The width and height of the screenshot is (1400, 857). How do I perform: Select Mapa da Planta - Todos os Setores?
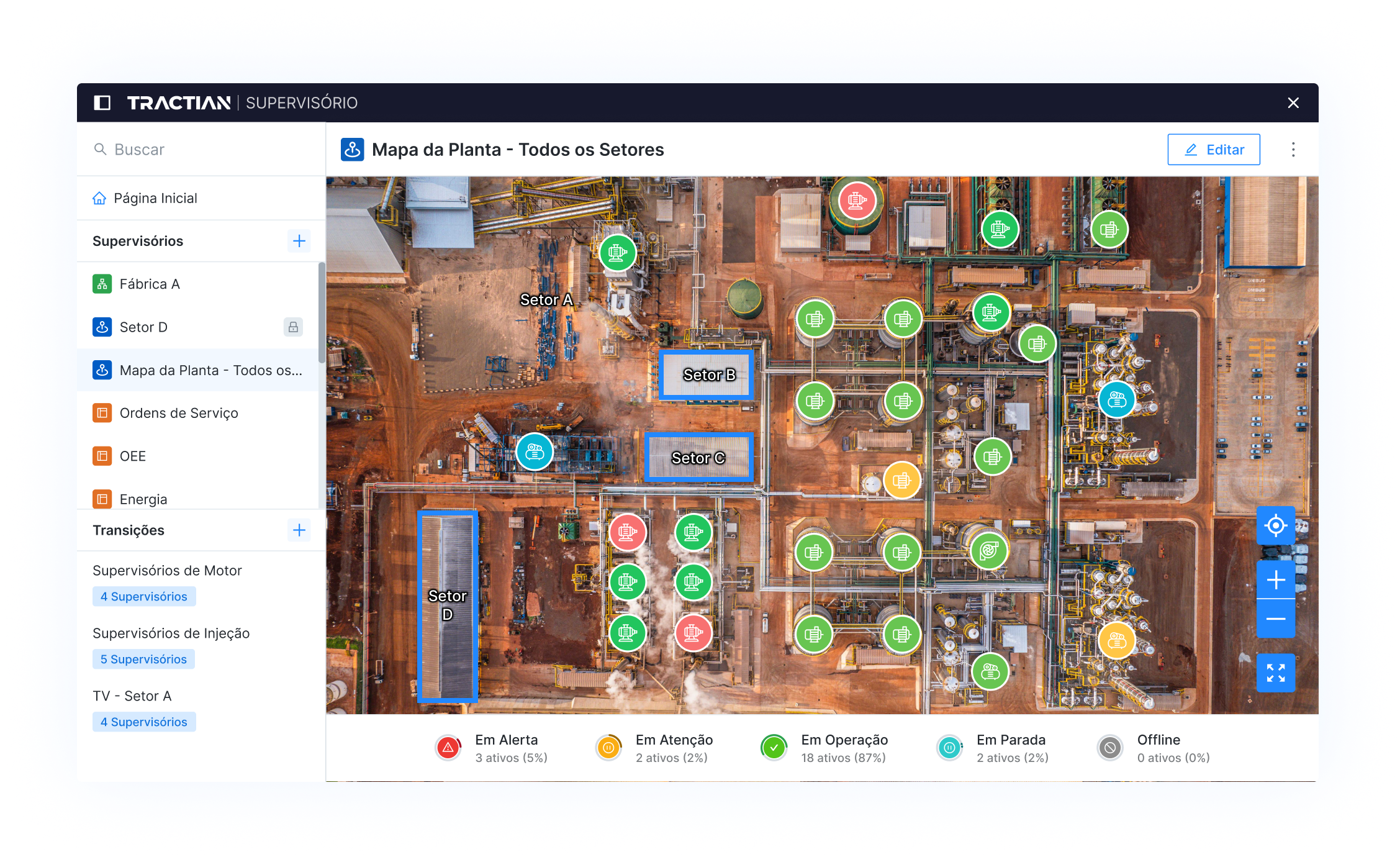(x=210, y=370)
